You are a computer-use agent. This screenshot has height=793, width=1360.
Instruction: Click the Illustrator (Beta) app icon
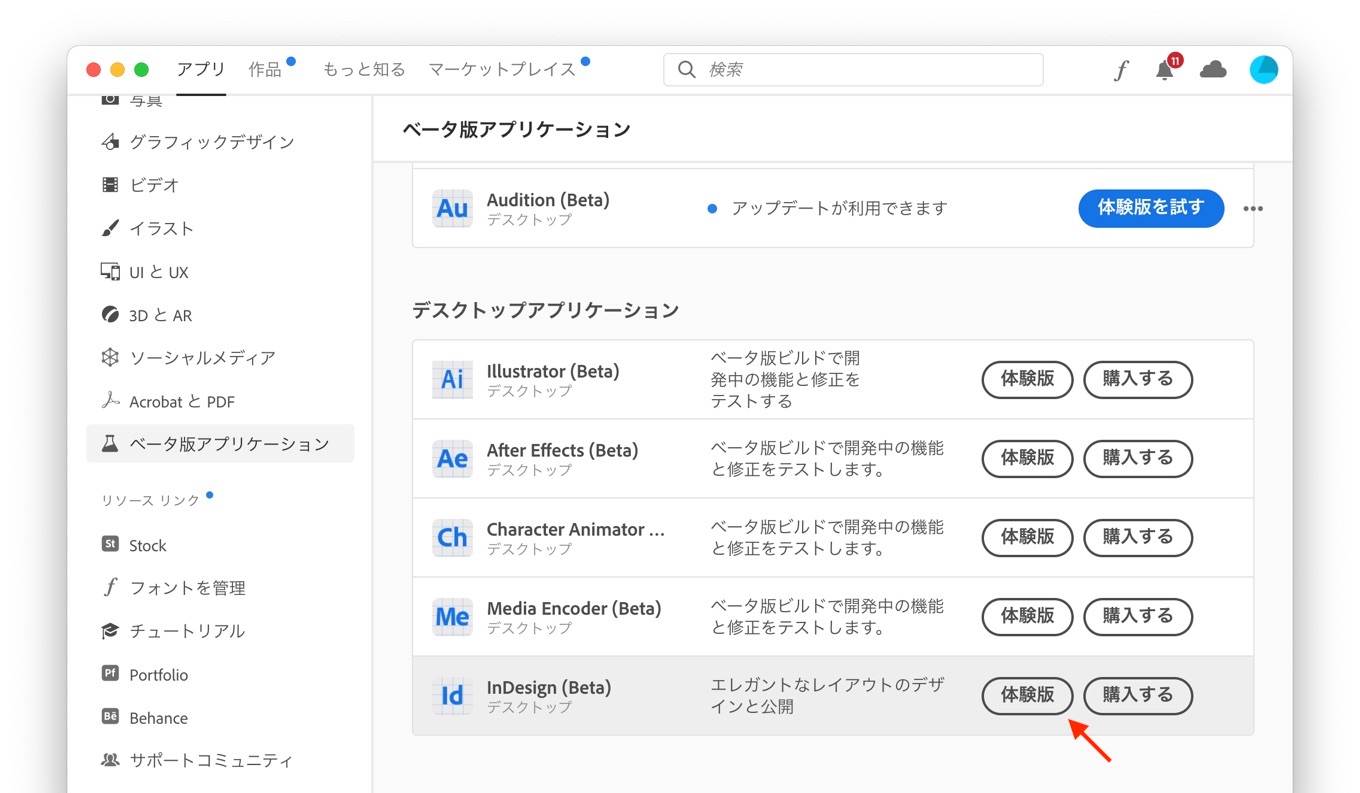pos(452,379)
